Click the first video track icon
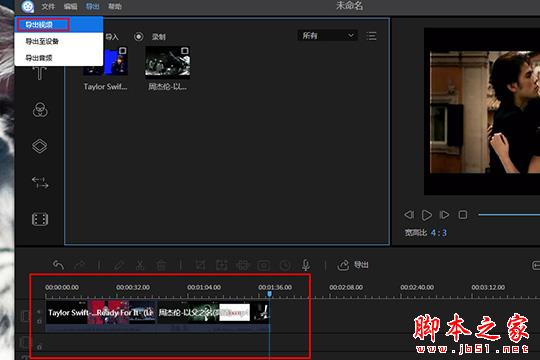The height and width of the screenshot is (360, 540). [25, 316]
